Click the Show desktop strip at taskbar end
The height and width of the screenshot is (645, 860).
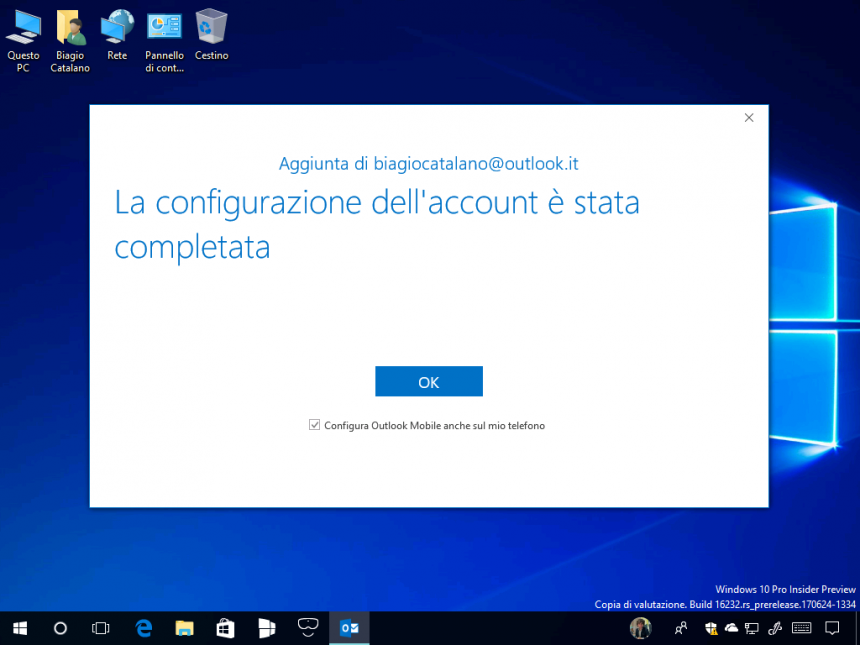tap(857, 628)
